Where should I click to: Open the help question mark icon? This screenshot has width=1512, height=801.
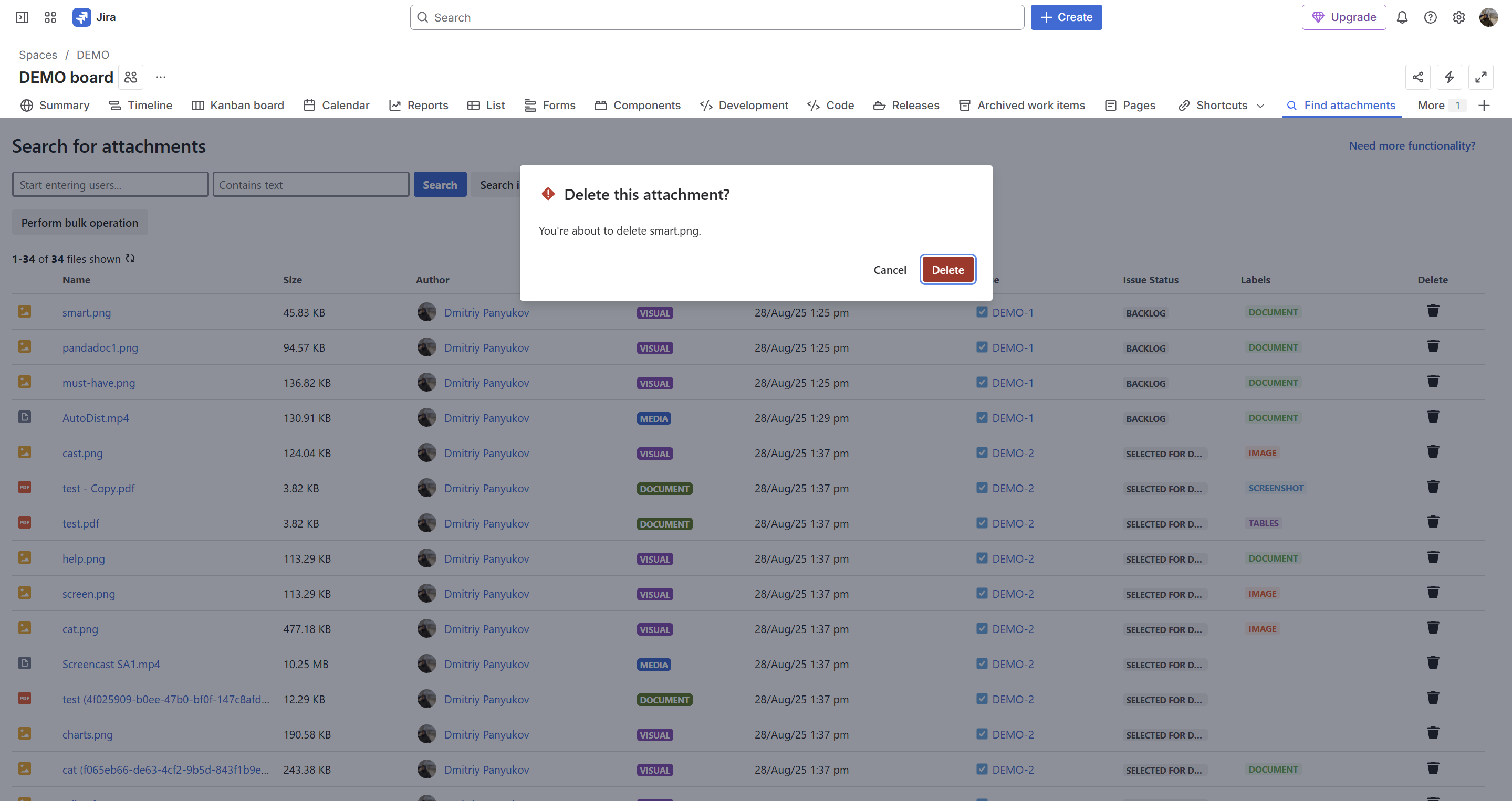[x=1431, y=18]
